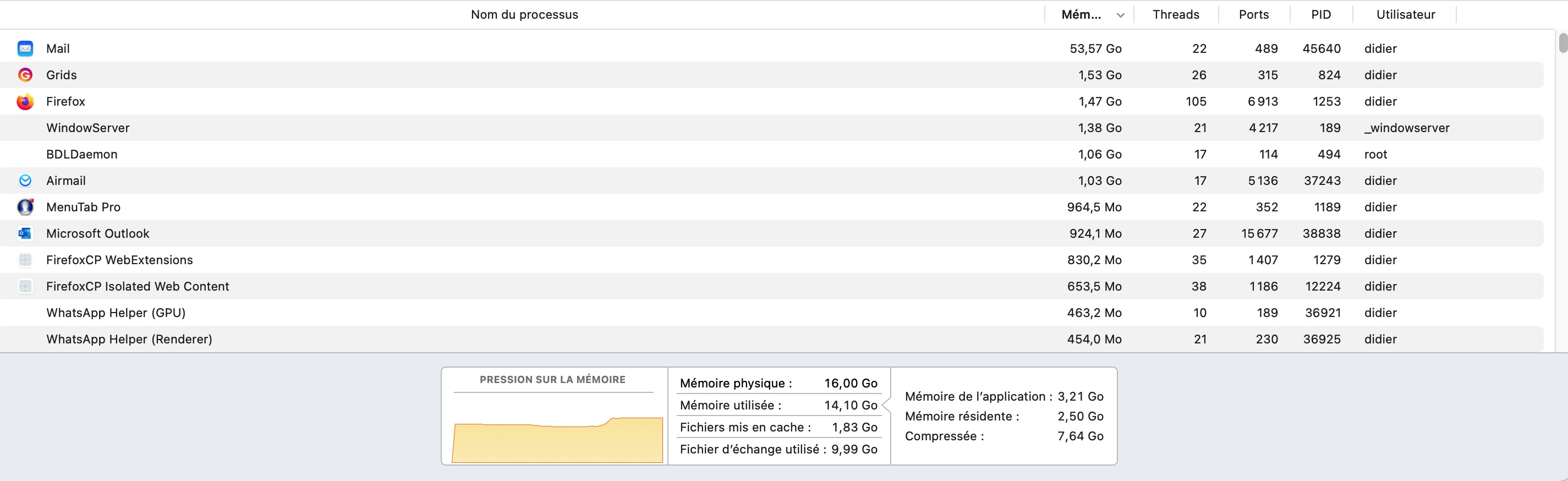Sort by the PID column header
Screen dimensions: 1568x481
(x=1321, y=15)
